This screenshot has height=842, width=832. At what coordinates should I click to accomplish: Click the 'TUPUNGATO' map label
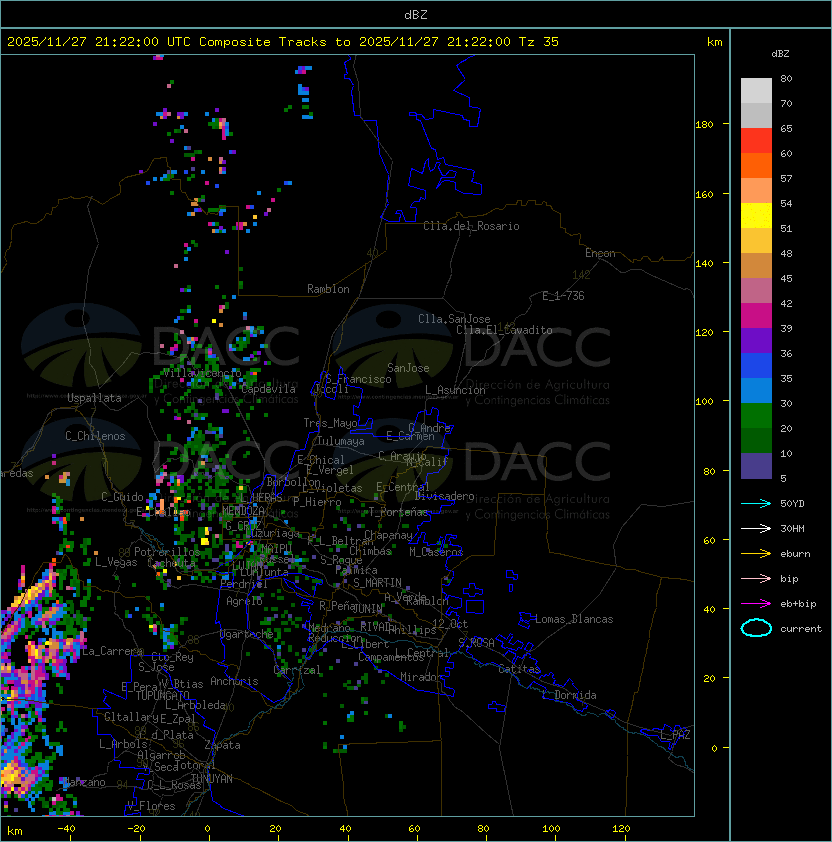(x=163, y=695)
